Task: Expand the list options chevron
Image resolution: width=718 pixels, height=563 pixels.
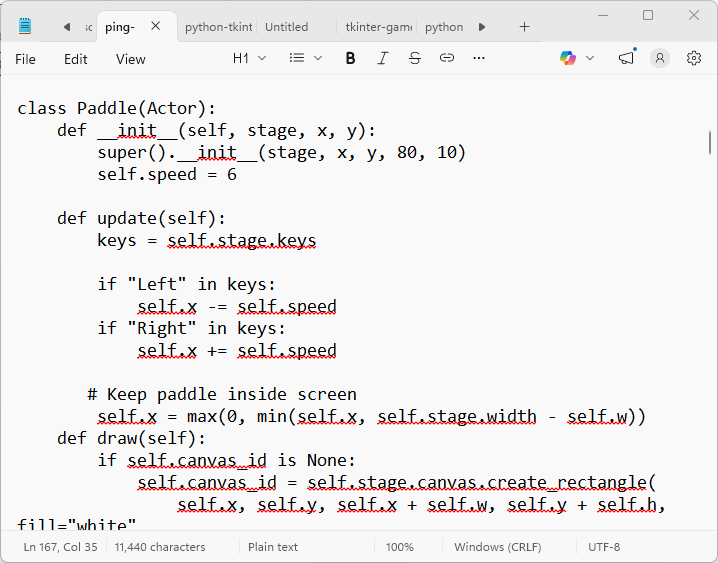Action: pyautogui.click(x=318, y=58)
